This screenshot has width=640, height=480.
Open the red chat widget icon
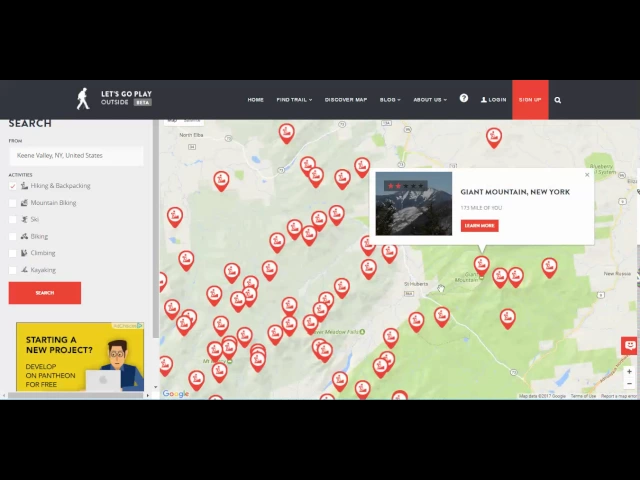point(630,346)
